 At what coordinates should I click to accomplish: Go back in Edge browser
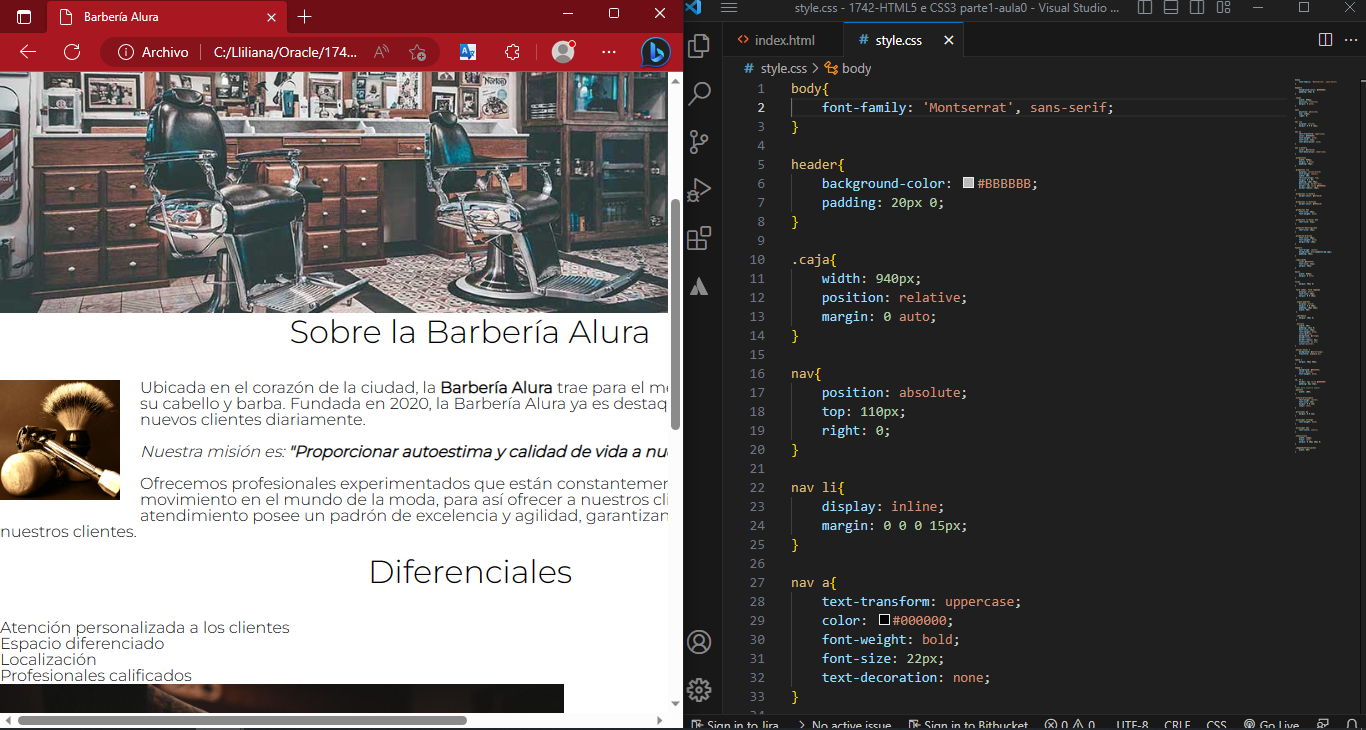coord(27,52)
